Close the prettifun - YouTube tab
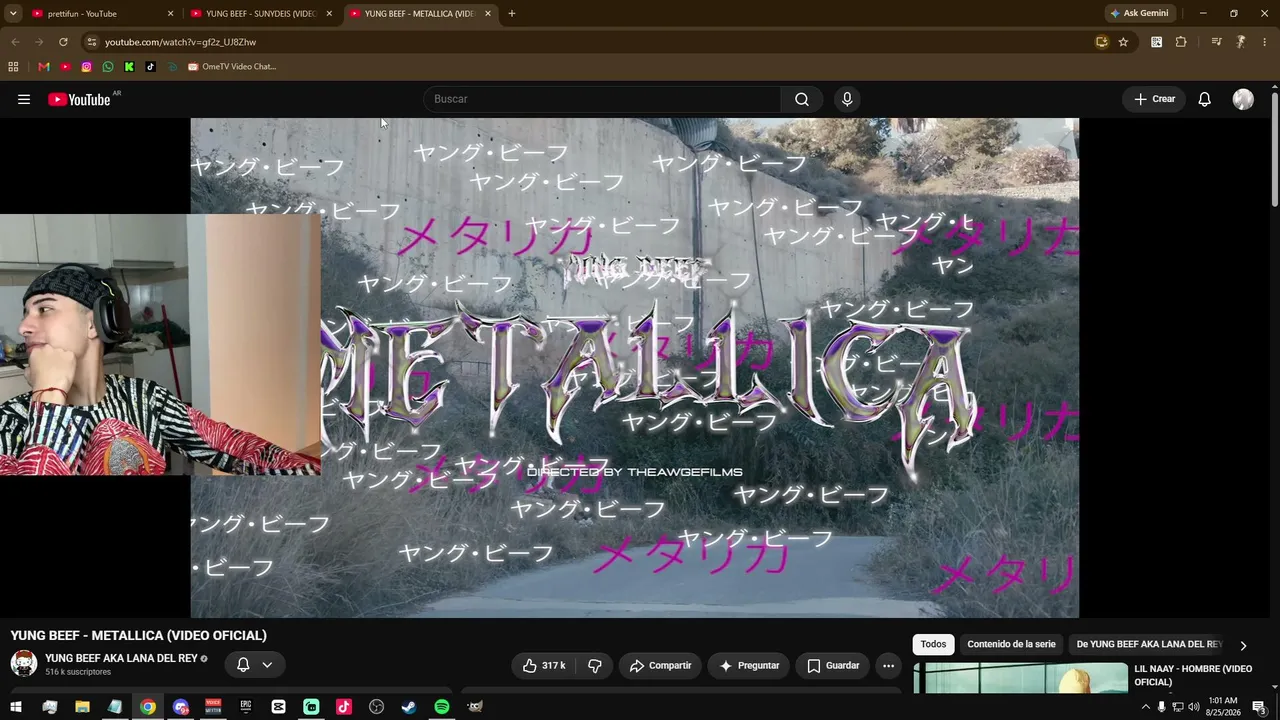Image resolution: width=1280 pixels, height=720 pixels. tap(170, 14)
